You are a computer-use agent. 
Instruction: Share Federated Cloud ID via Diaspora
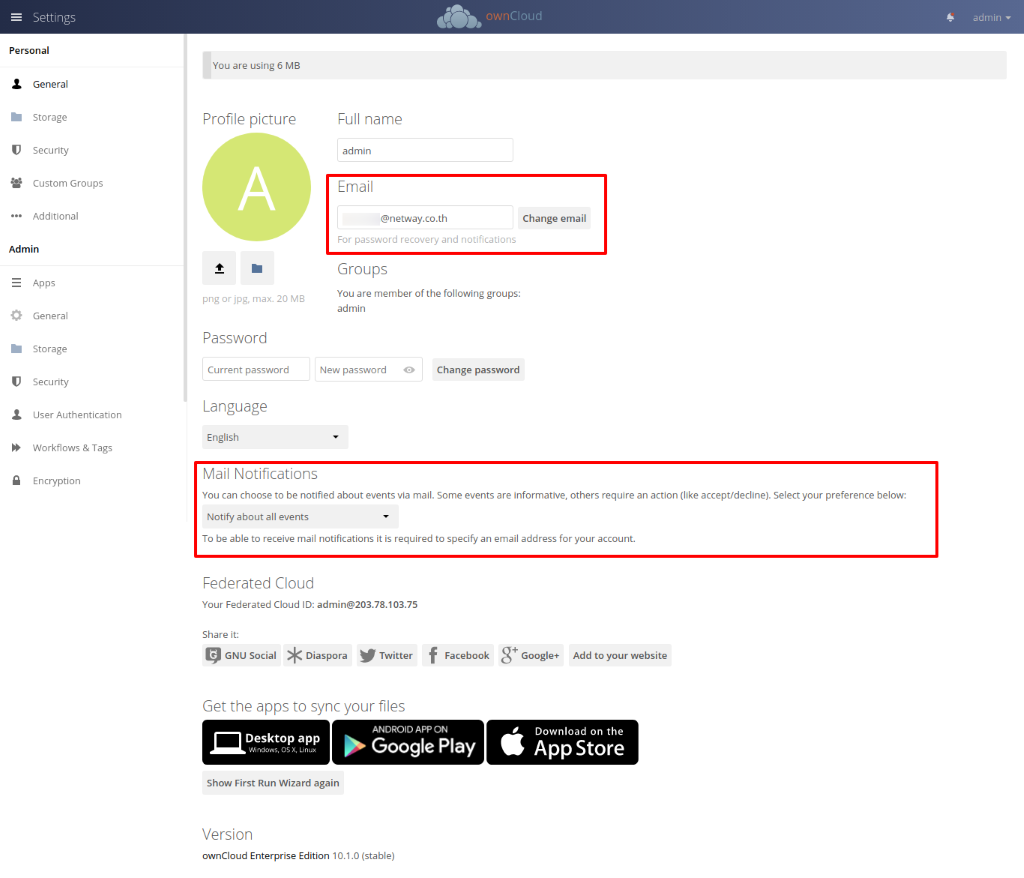click(317, 656)
